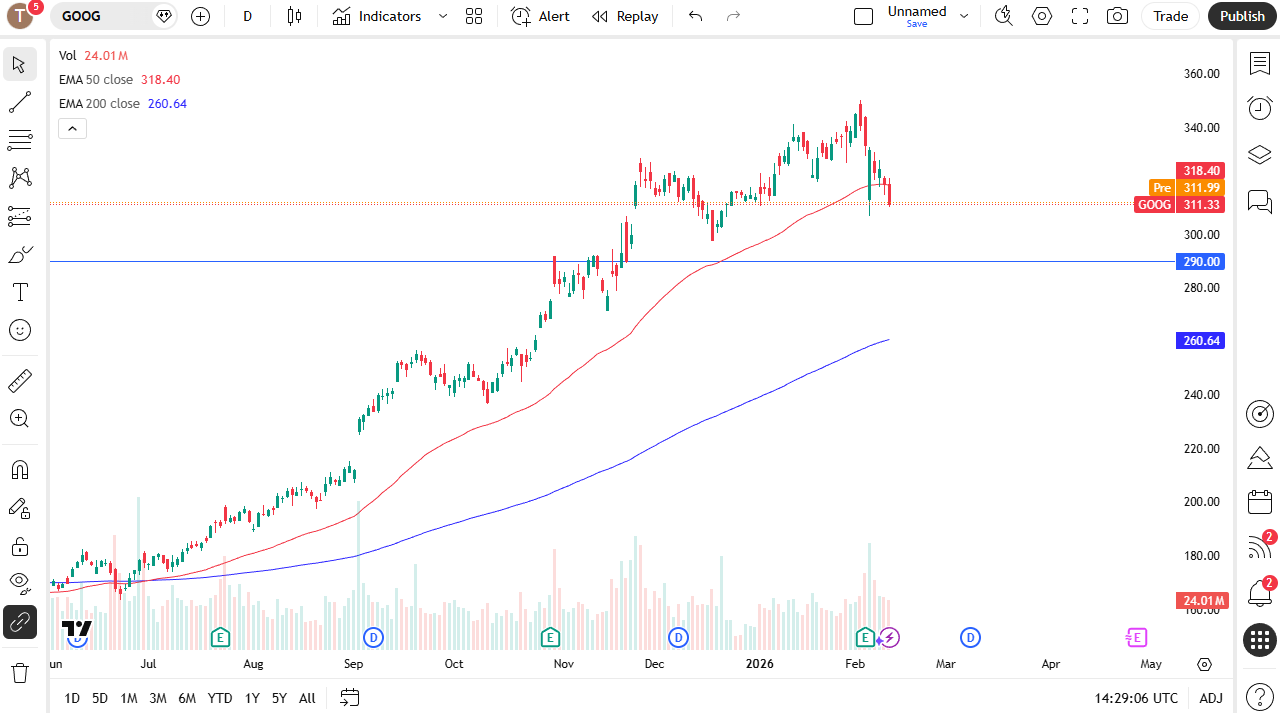This screenshot has height=713, width=1280.
Task: Add symbol to compare with plus icon
Action: [x=200, y=16]
